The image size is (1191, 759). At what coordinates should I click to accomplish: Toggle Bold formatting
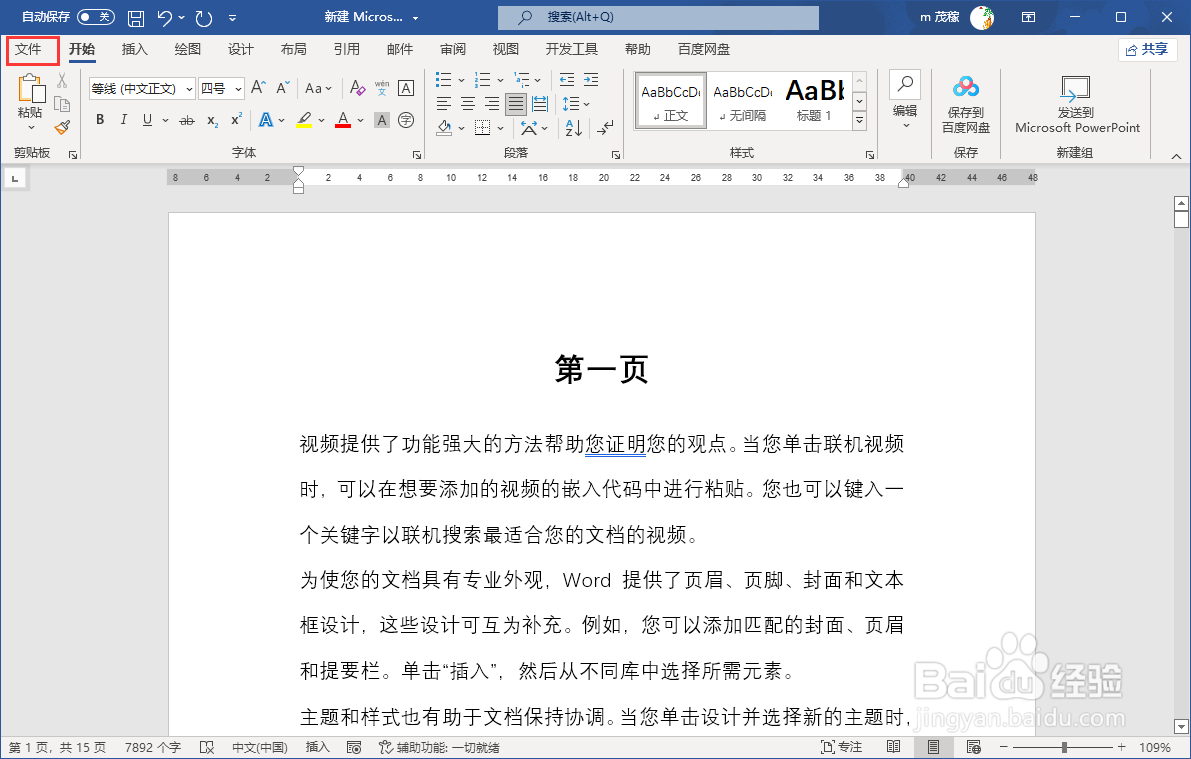click(100, 120)
